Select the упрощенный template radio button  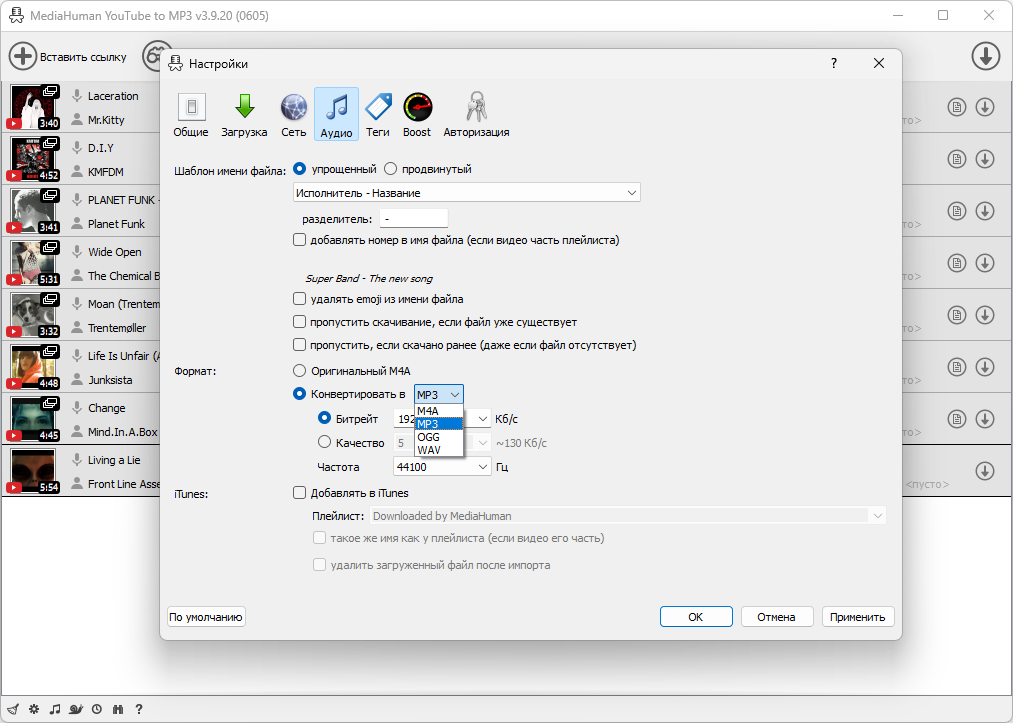tap(300, 169)
